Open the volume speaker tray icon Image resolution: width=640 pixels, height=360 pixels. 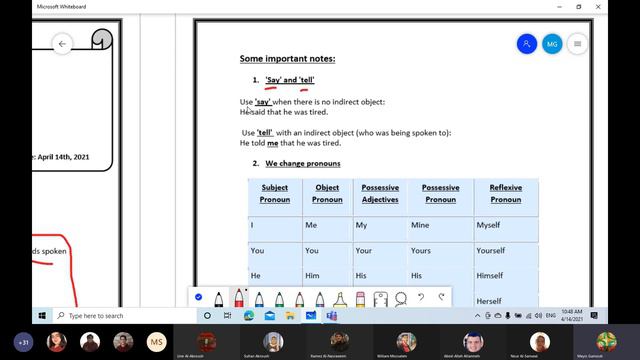[x=538, y=316]
